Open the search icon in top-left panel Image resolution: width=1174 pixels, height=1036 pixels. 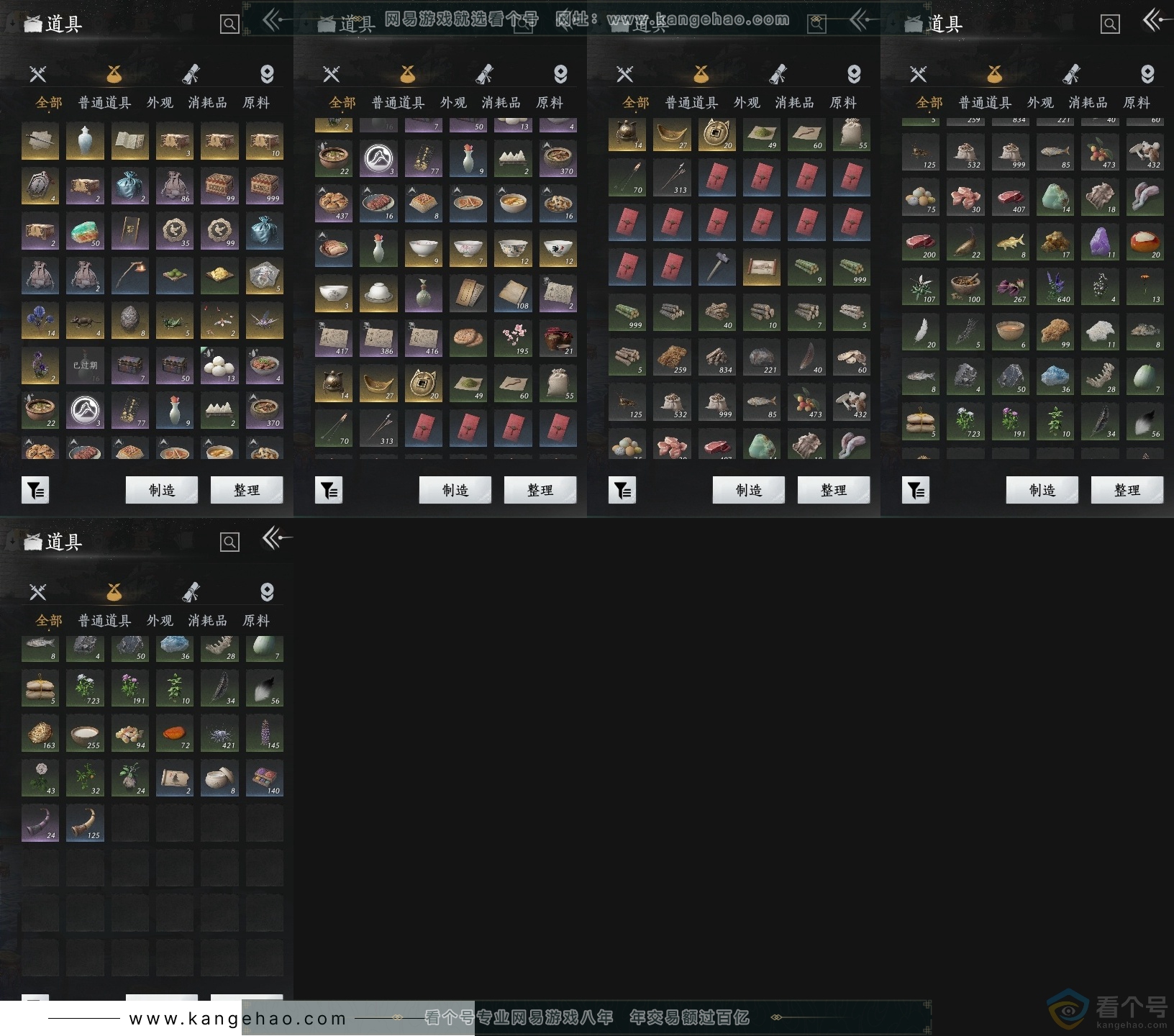[x=229, y=24]
